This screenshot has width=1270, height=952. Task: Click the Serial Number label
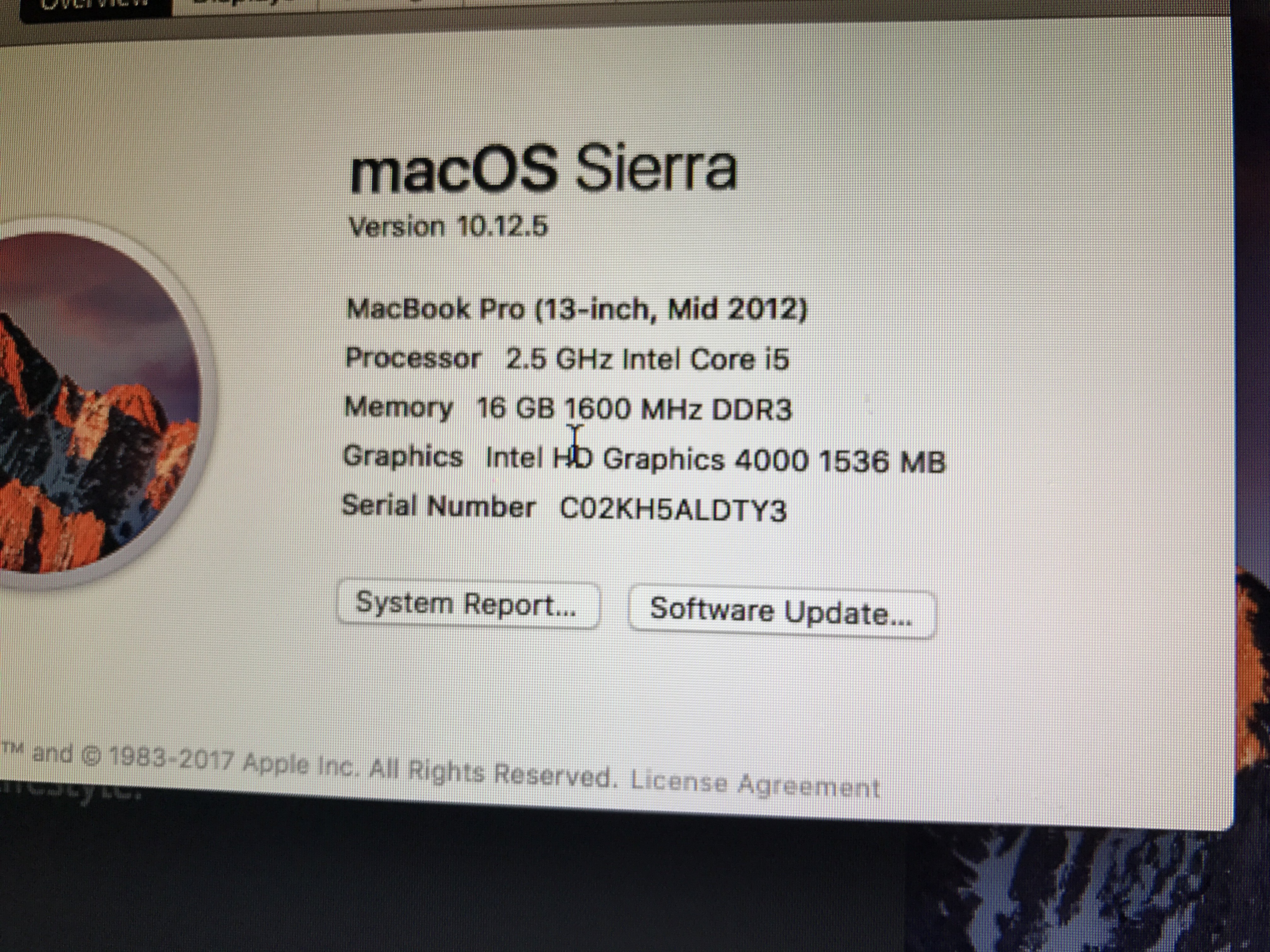pyautogui.click(x=439, y=506)
